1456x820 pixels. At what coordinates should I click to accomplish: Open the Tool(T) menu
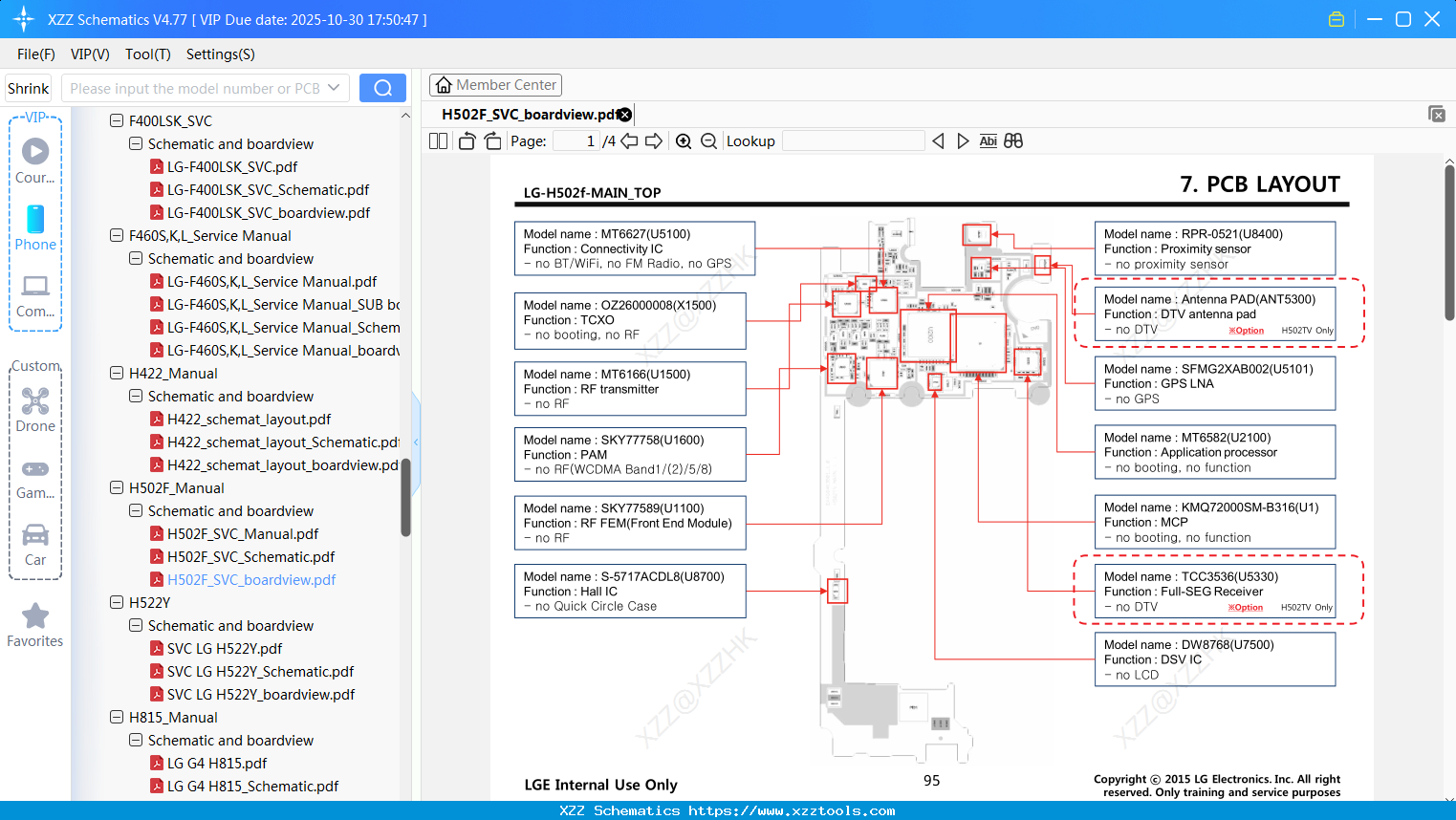[147, 54]
